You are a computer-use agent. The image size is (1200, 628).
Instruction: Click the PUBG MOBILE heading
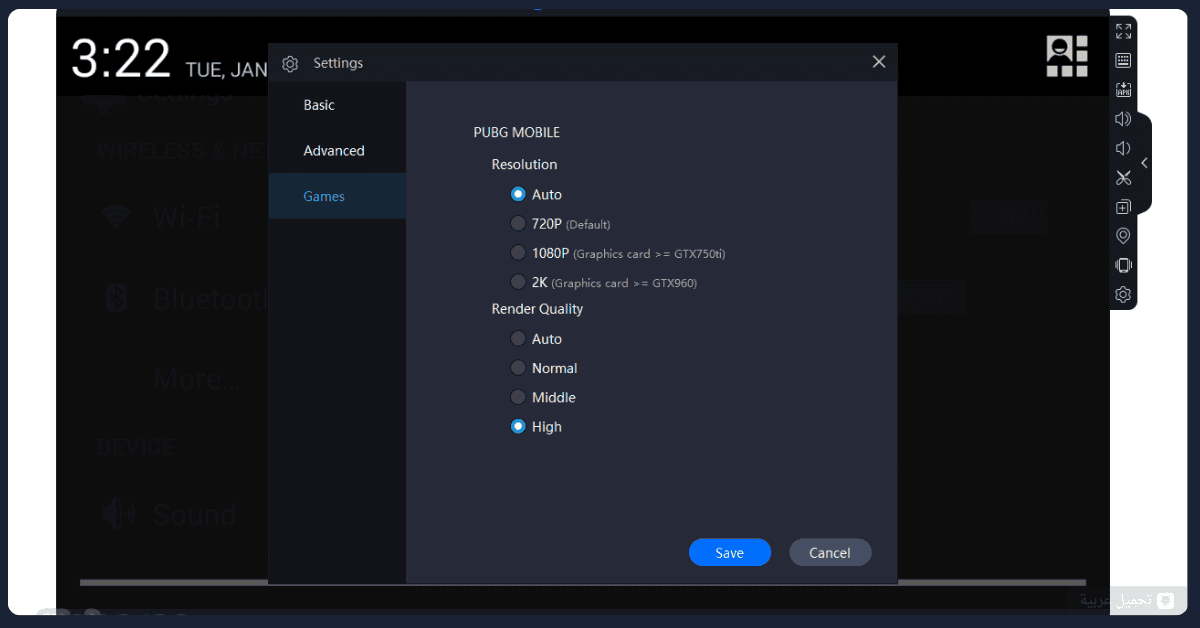[x=517, y=132]
